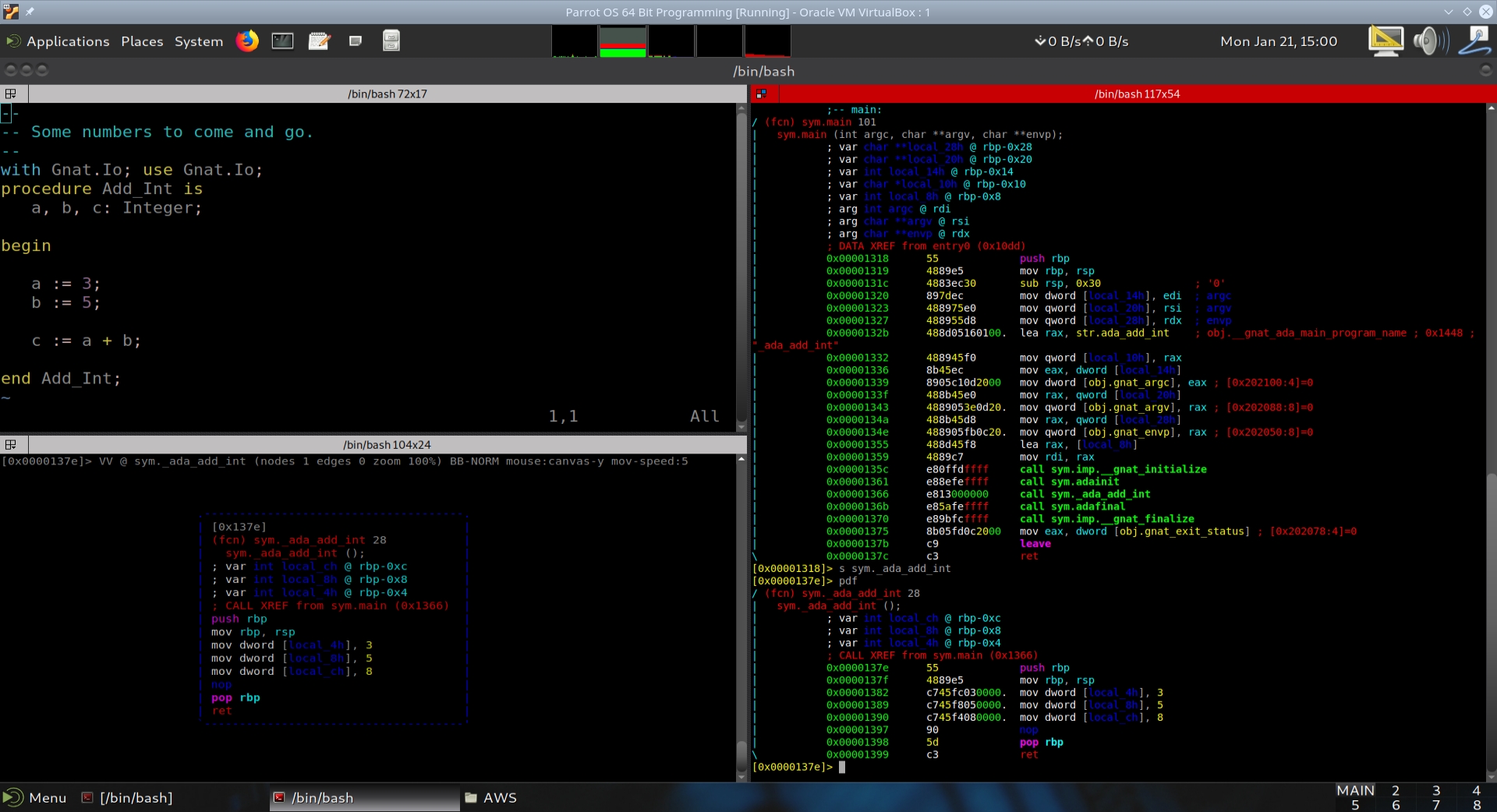Open the split-layout menu of red /bin/bash 117x54 pane
The height and width of the screenshot is (812, 1497).
[x=761, y=94]
